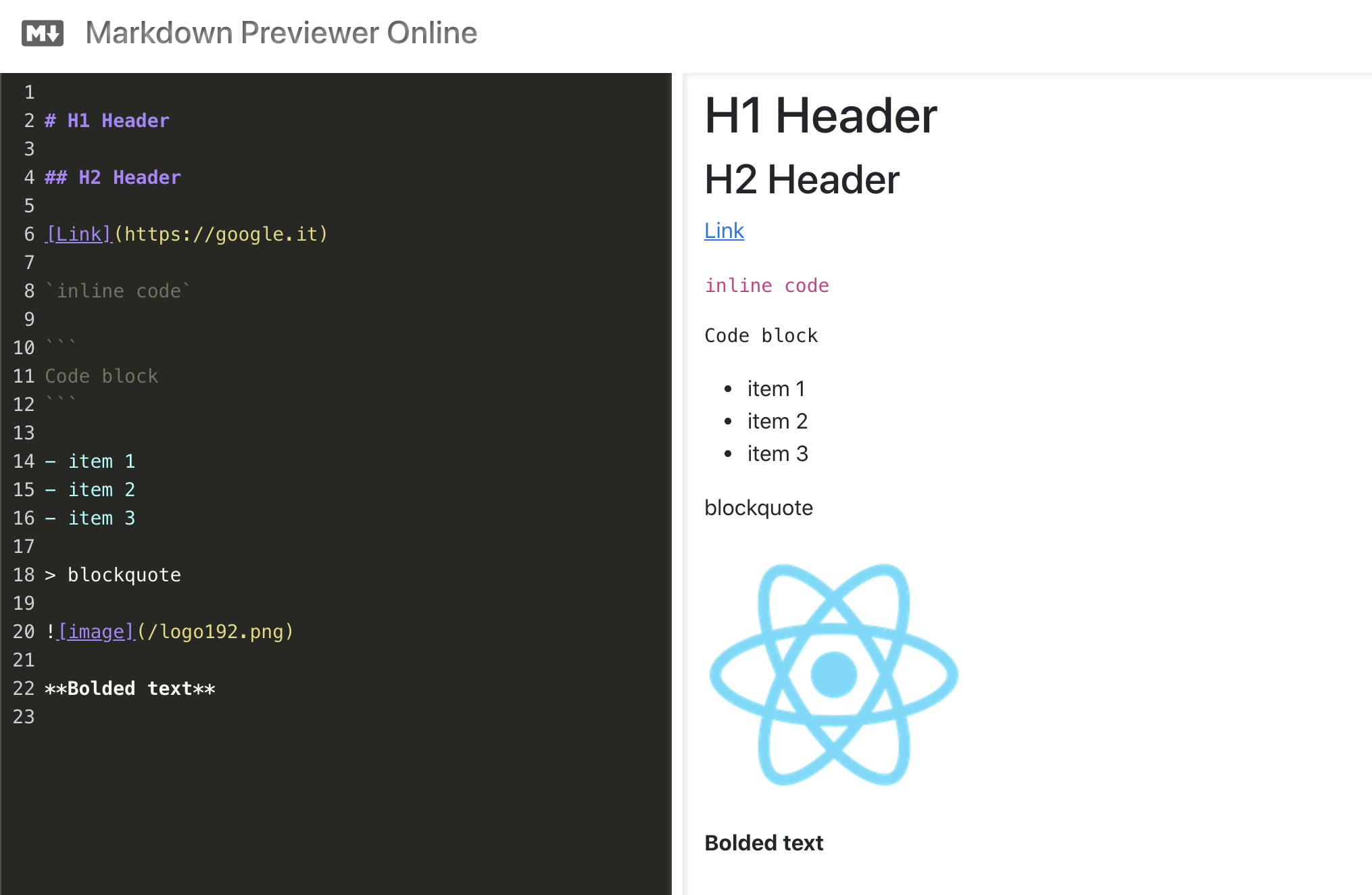
Task: Click [image] text in editor
Action: [x=96, y=631]
